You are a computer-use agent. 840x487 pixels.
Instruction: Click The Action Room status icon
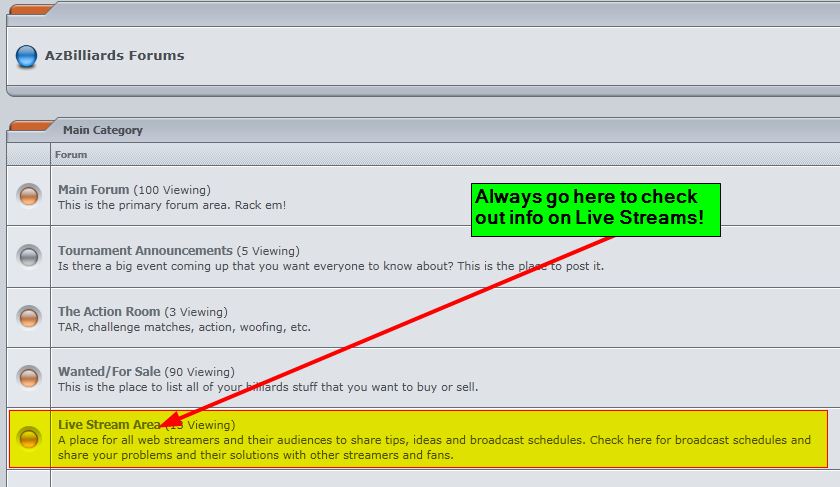[x=29, y=317]
